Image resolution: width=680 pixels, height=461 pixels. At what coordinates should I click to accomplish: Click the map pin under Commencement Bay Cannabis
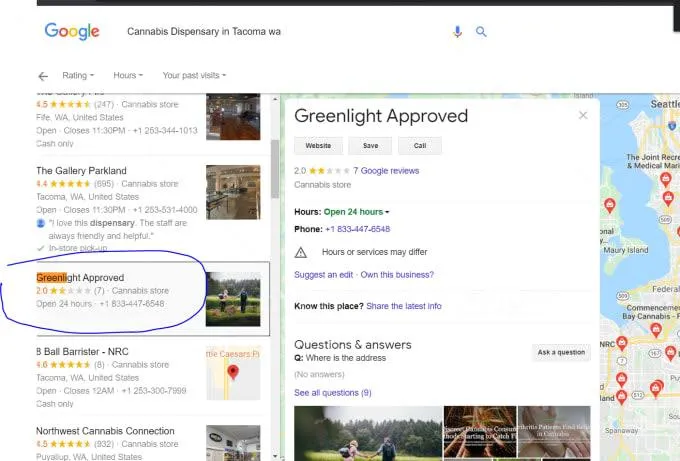[656, 330]
